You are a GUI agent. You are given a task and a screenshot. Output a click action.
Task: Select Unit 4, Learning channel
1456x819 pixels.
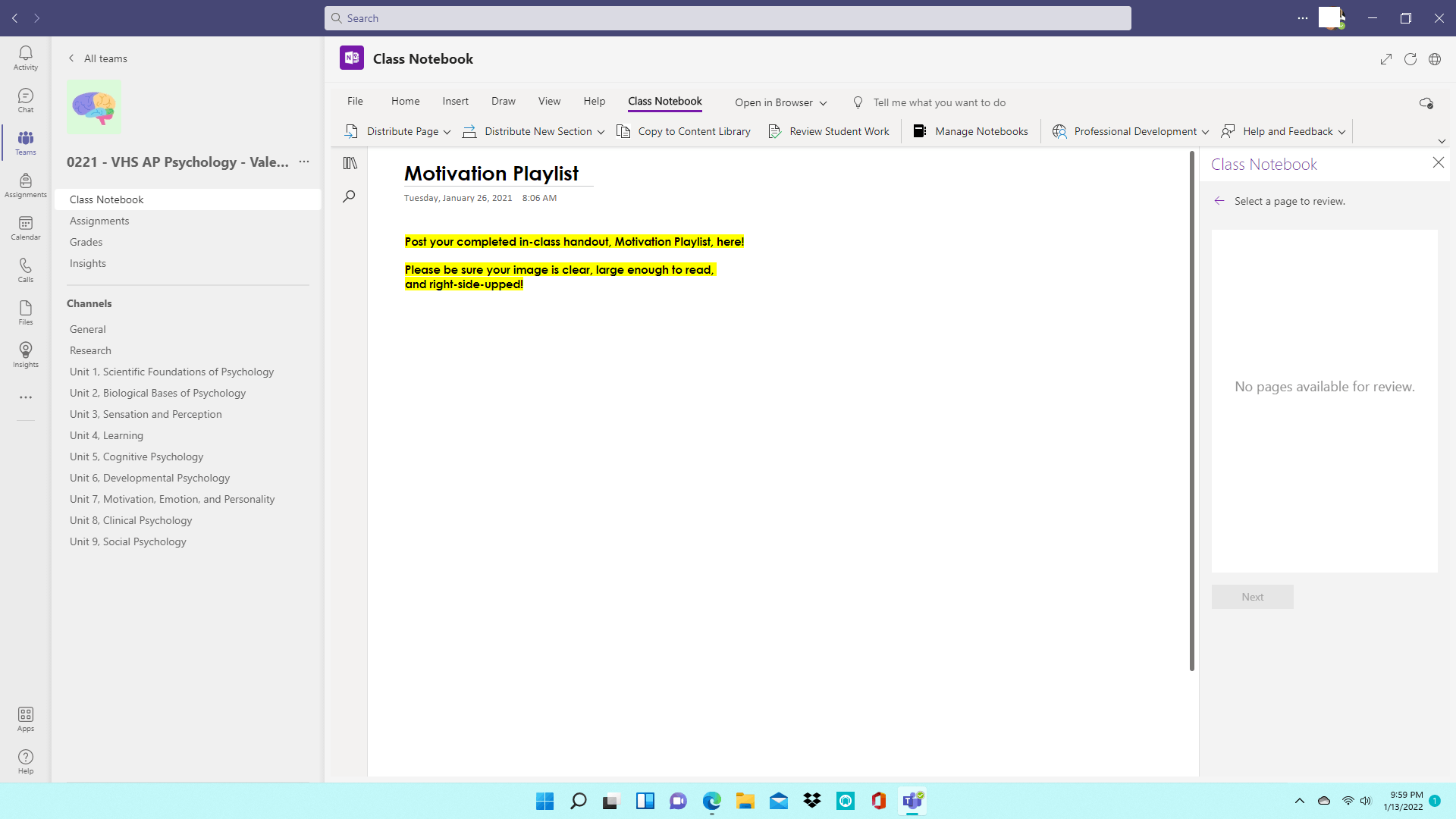click(106, 435)
